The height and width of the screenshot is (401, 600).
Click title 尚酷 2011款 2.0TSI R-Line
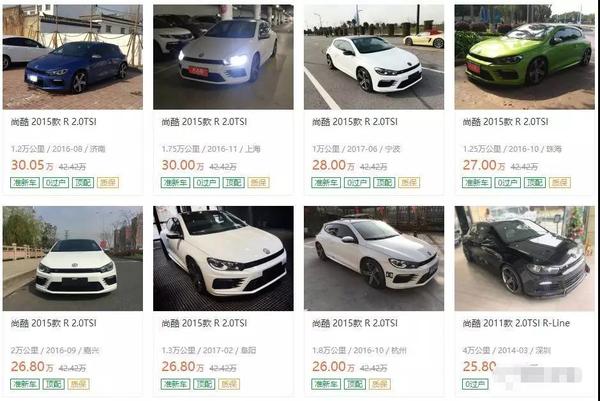[x=516, y=323]
